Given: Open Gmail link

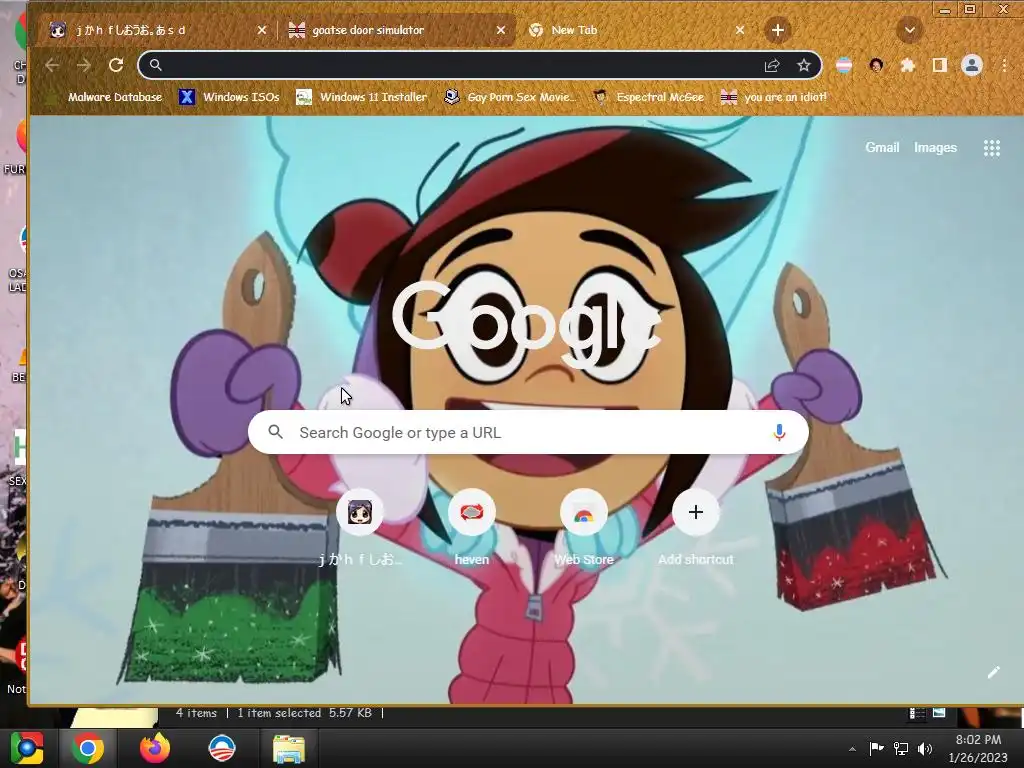Looking at the screenshot, I should [x=882, y=148].
